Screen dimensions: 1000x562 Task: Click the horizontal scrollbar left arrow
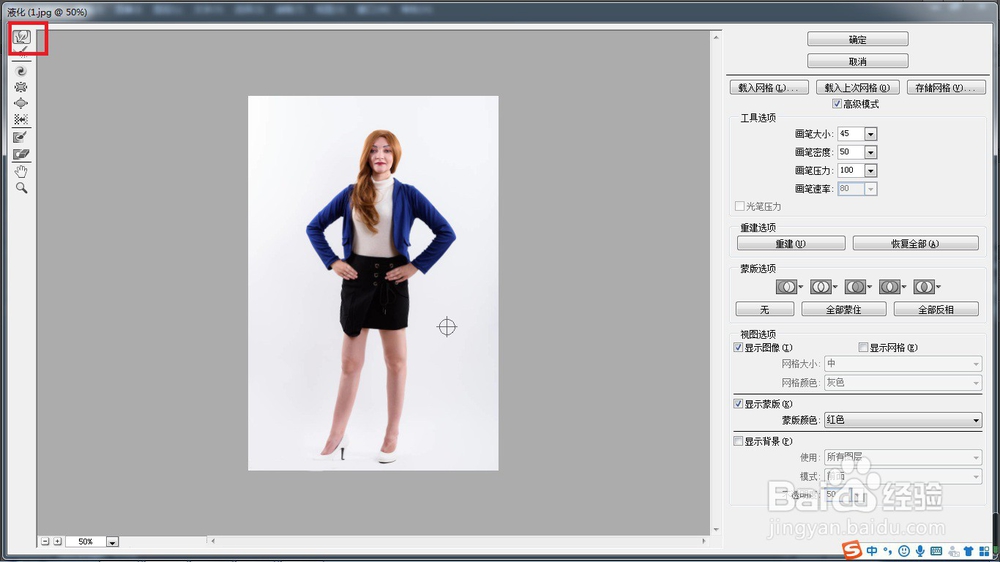point(213,541)
